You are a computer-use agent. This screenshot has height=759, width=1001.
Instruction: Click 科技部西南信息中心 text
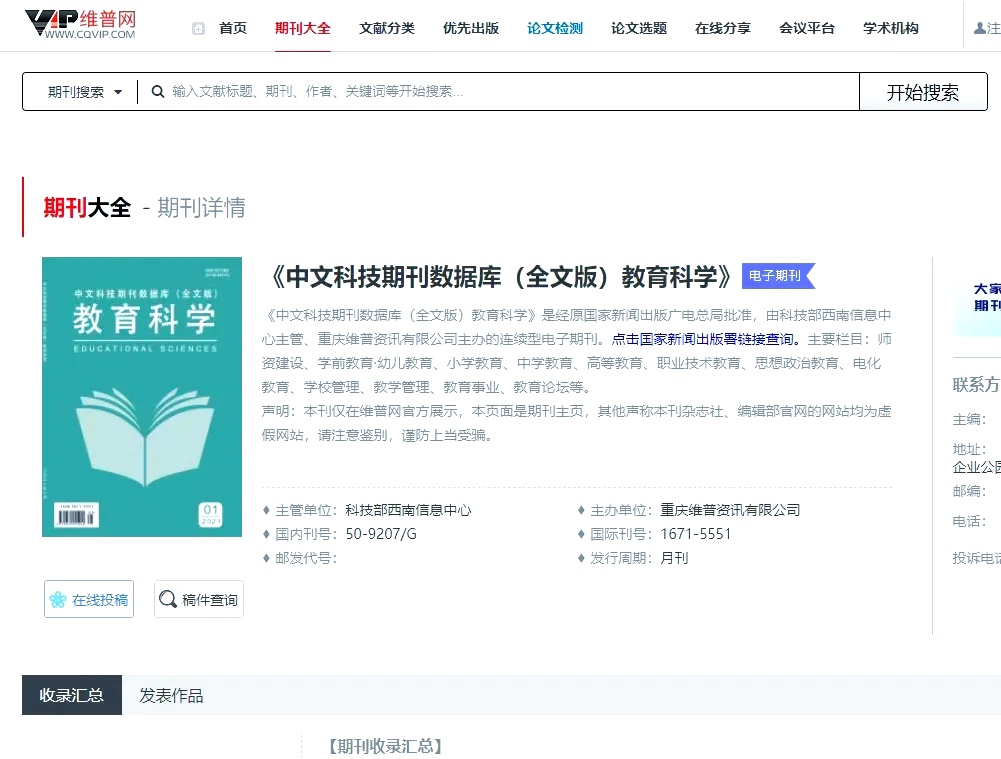(409, 510)
